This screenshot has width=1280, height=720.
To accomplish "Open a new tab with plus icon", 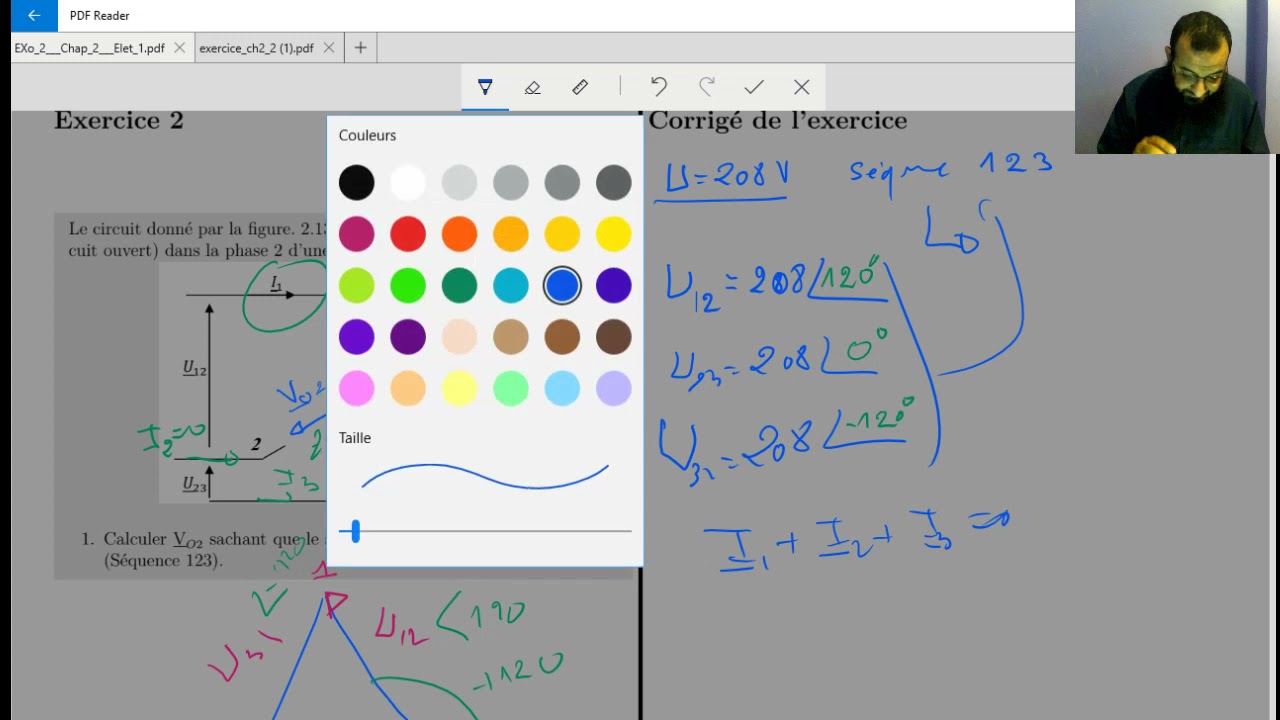I will click(x=360, y=48).
